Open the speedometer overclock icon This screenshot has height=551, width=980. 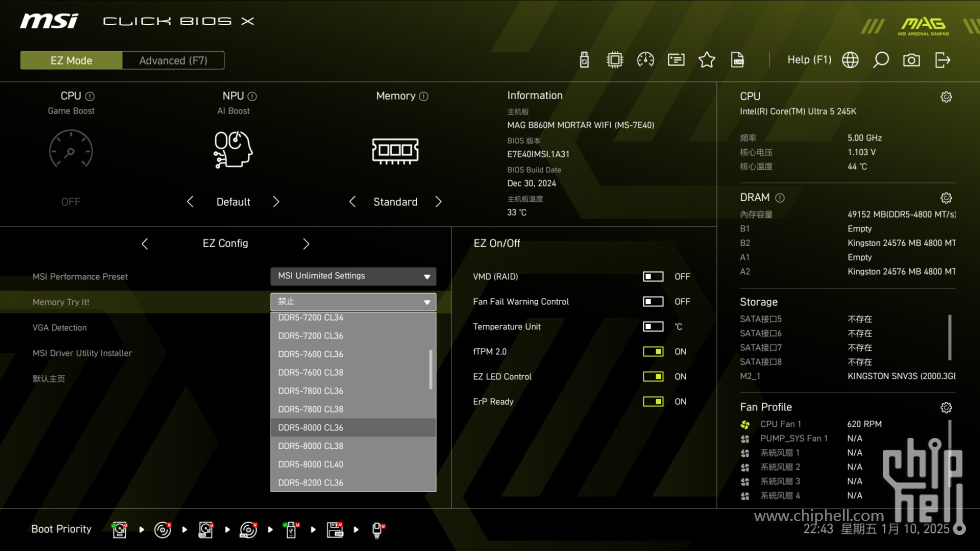(x=646, y=60)
